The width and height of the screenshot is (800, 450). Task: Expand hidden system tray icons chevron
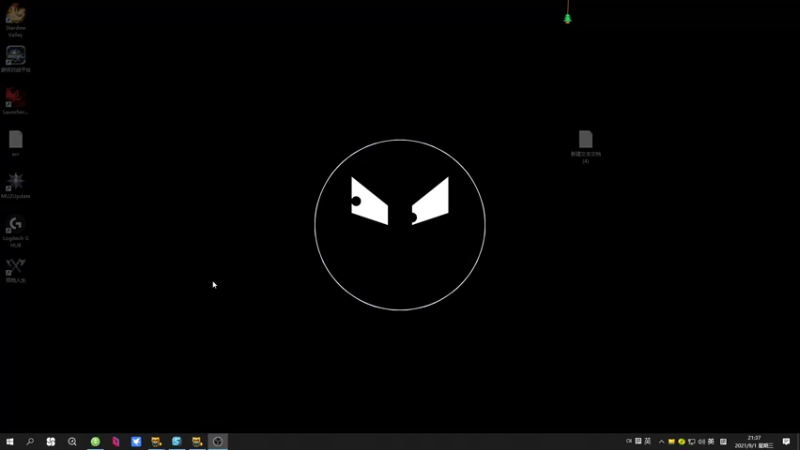click(661, 442)
